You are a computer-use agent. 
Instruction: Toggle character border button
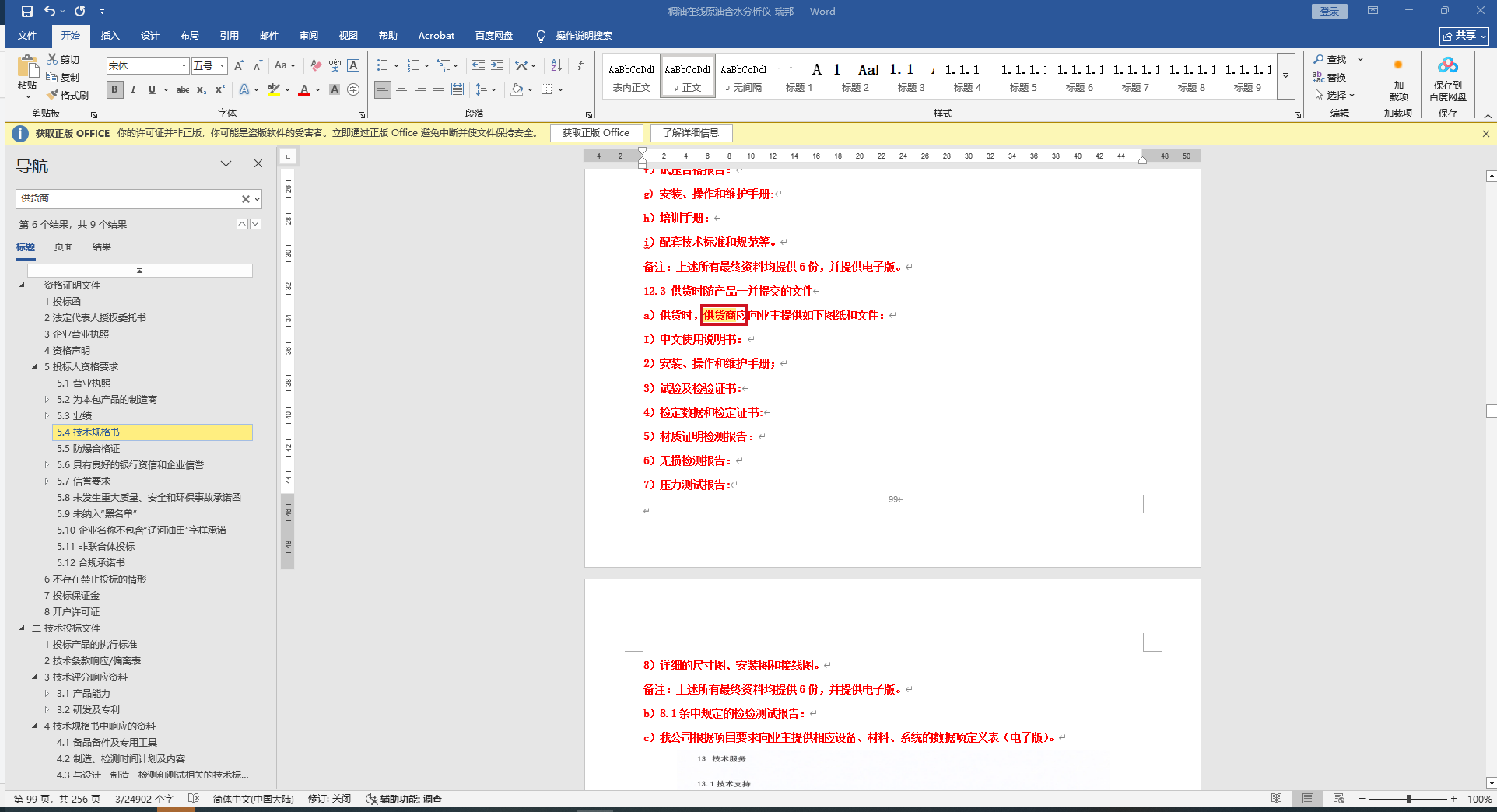tap(353, 66)
